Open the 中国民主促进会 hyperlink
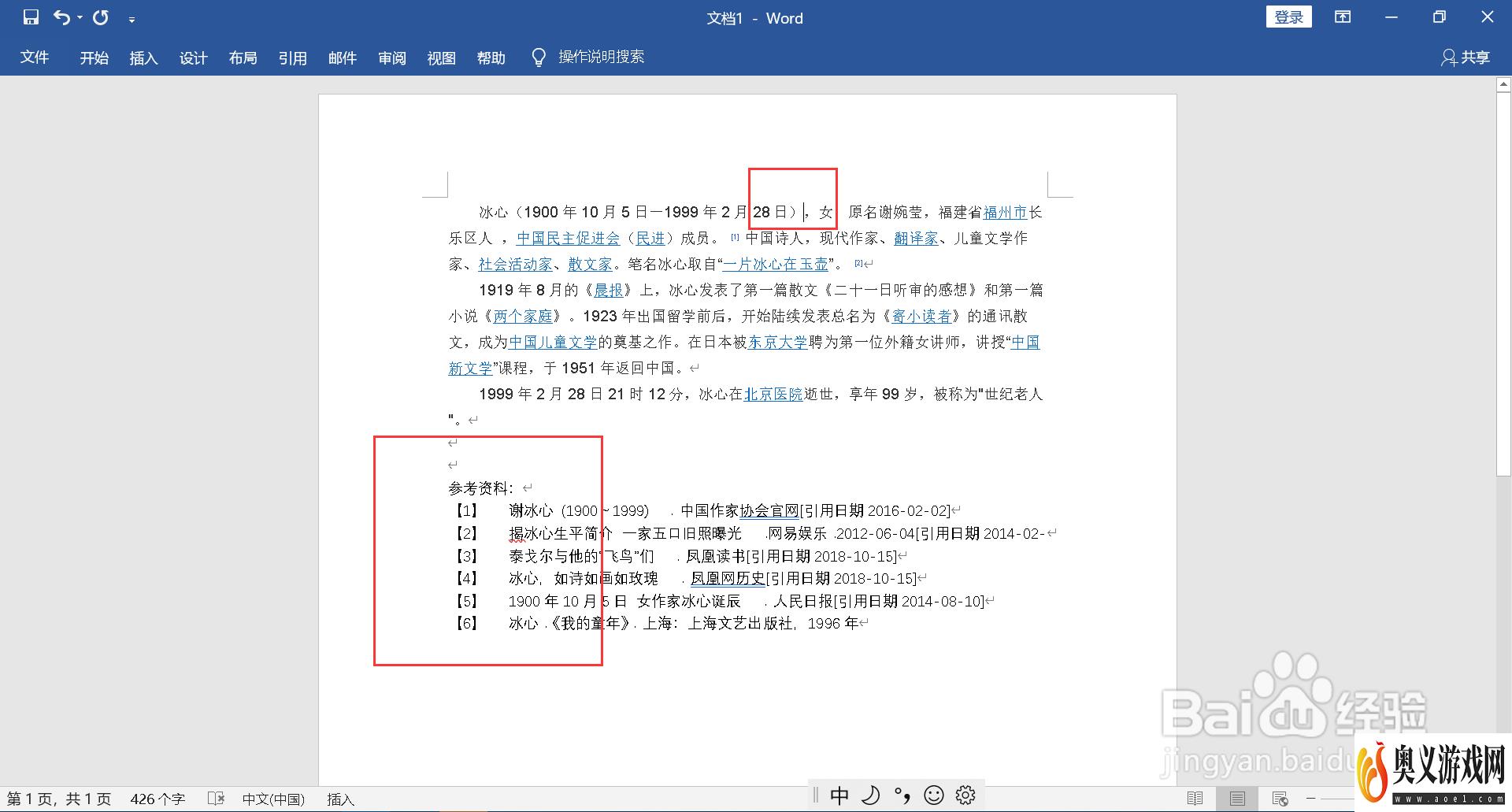The width and height of the screenshot is (1512, 812). coord(569,239)
